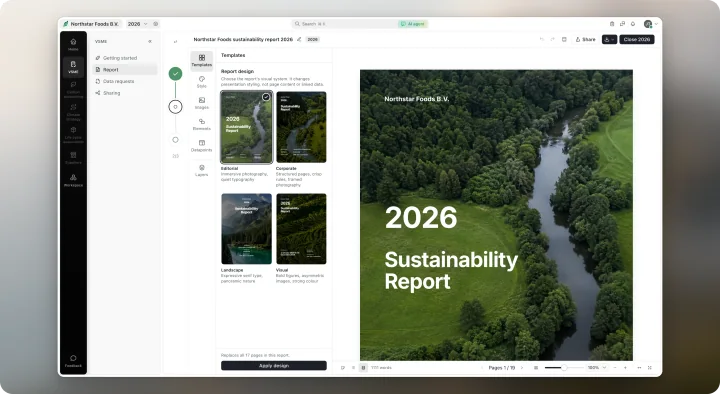Open Sharing in the VSME menu
720x394 pixels.
125,93
